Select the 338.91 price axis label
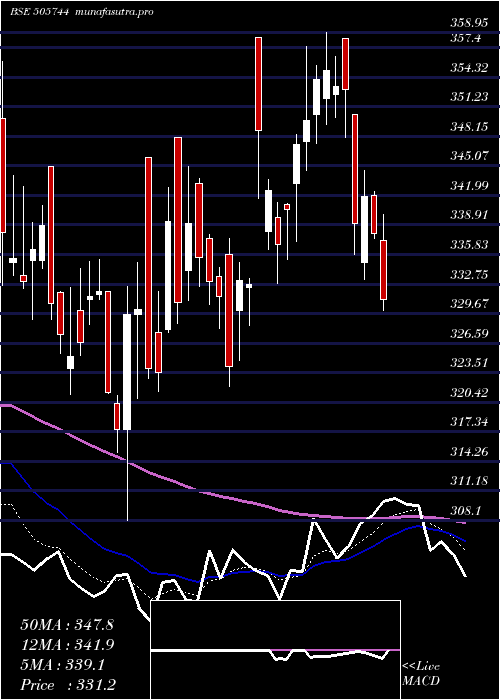The image size is (500, 700). (468, 215)
